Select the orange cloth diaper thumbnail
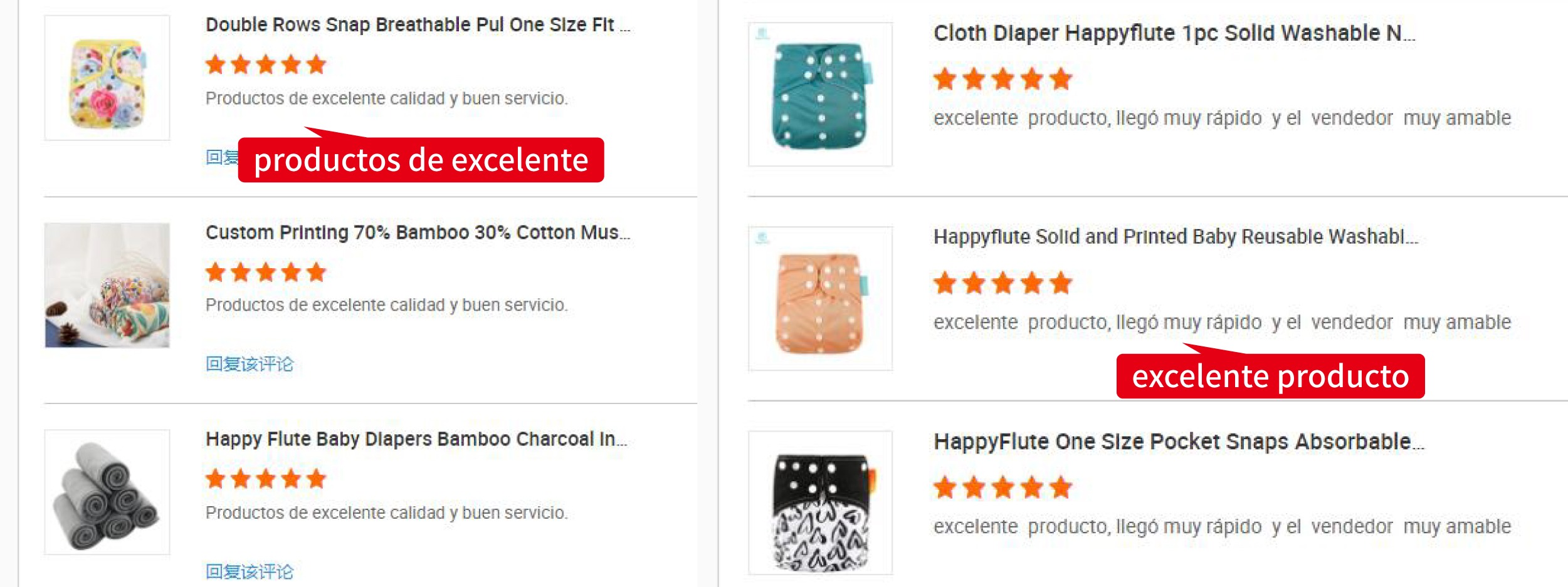Image resolution: width=1568 pixels, height=587 pixels. 820,299
